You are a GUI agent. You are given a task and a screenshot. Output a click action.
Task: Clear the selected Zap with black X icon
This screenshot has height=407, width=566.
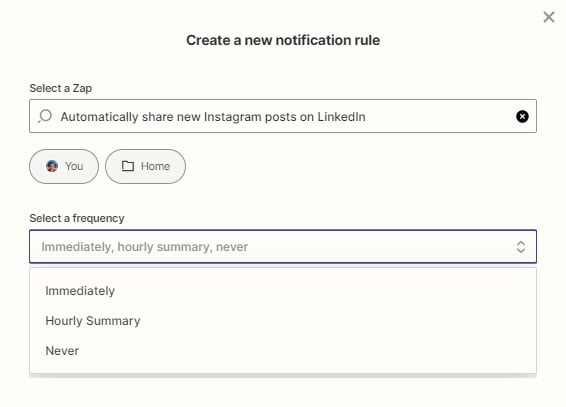522,116
